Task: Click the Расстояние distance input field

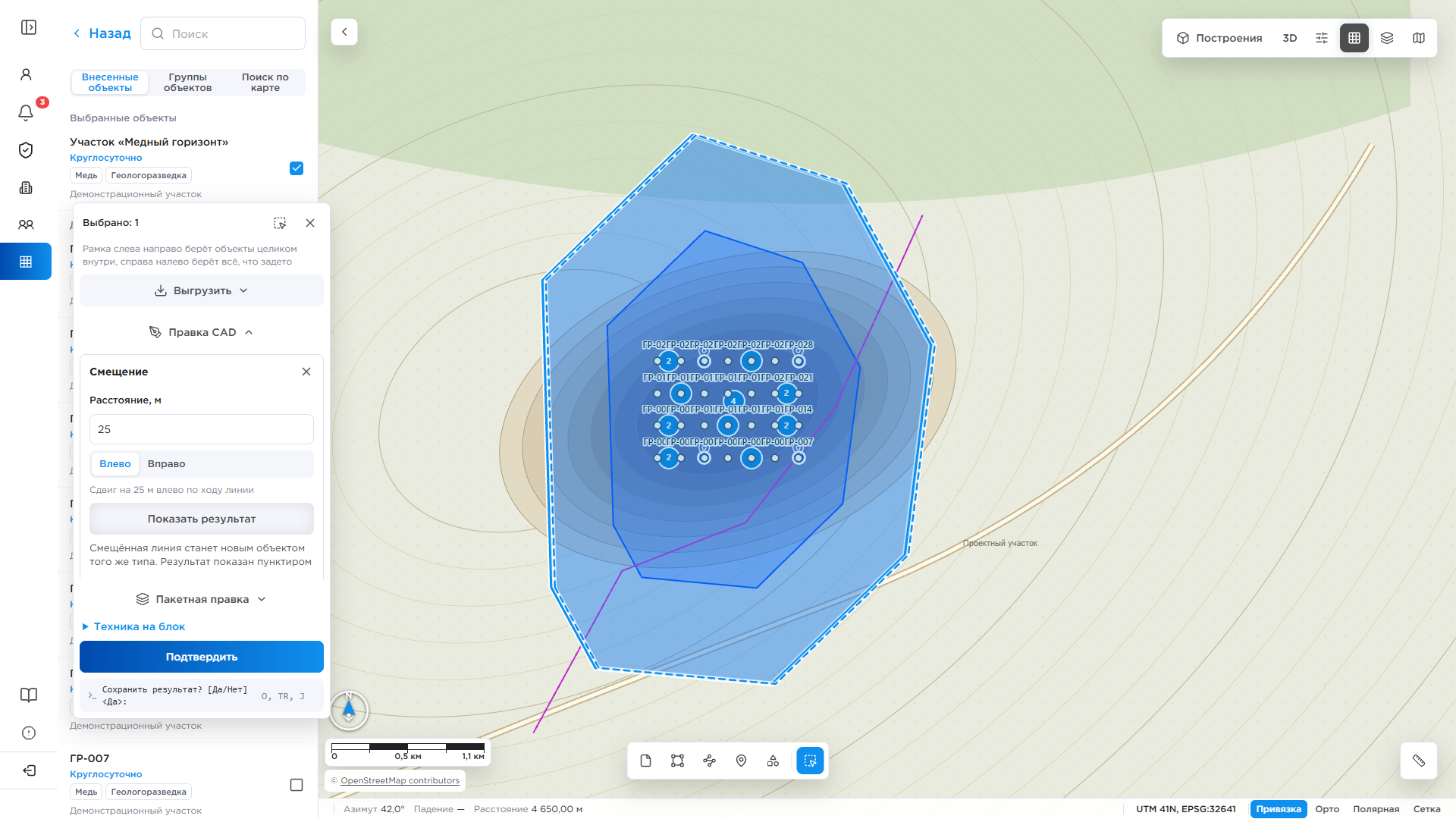Action: coord(202,429)
